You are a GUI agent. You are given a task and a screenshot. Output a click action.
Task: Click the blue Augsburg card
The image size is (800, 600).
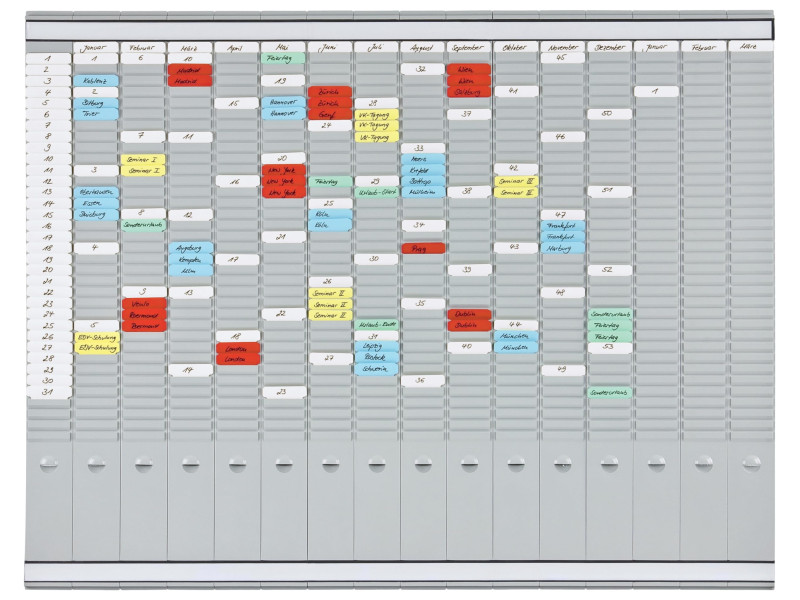pos(190,248)
